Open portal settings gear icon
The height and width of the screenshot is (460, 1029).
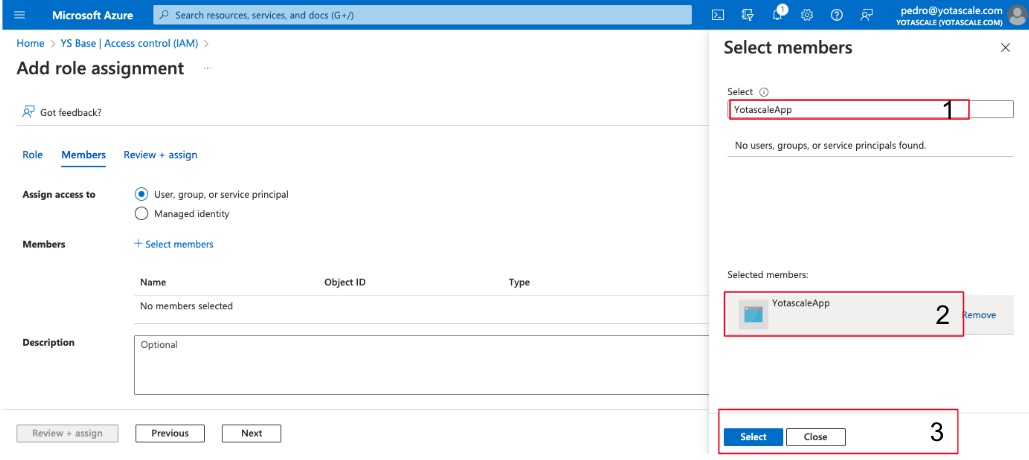click(807, 15)
